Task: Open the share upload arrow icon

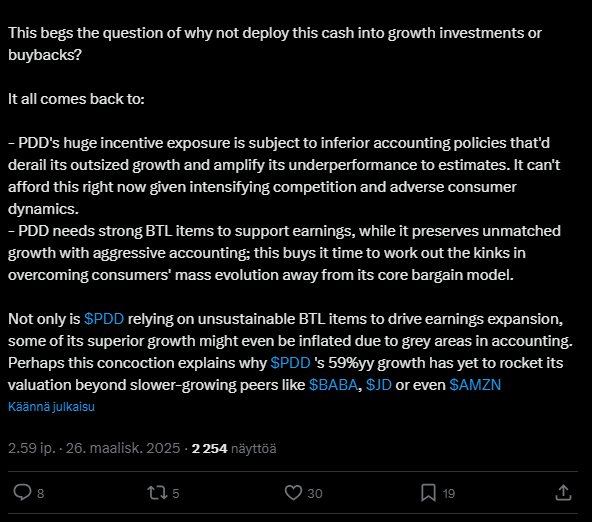Action: point(563,493)
